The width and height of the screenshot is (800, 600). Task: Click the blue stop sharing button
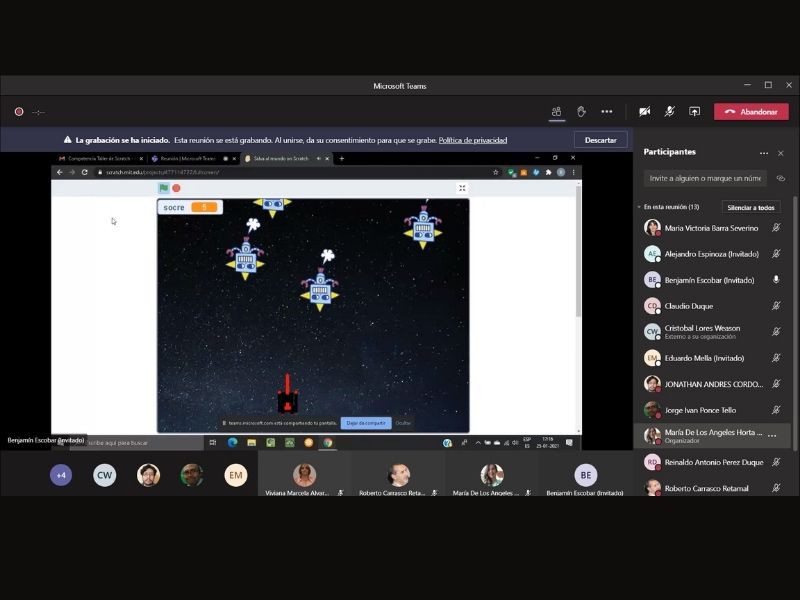366,423
